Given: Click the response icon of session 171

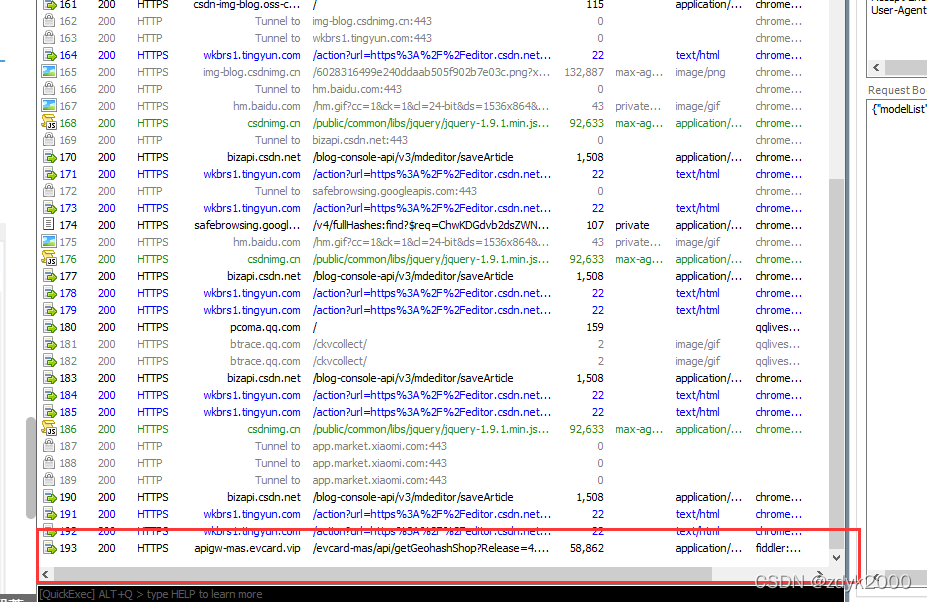Looking at the screenshot, I should pos(49,174).
